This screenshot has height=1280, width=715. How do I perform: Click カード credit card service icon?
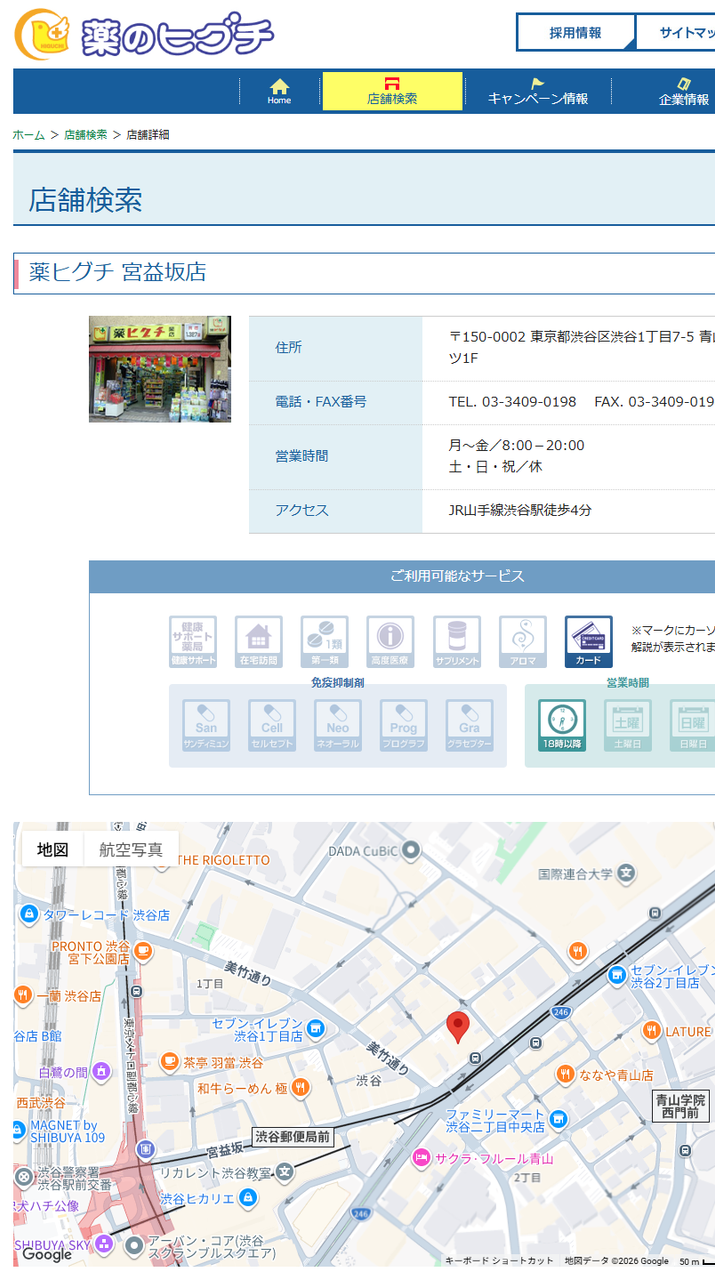589,642
